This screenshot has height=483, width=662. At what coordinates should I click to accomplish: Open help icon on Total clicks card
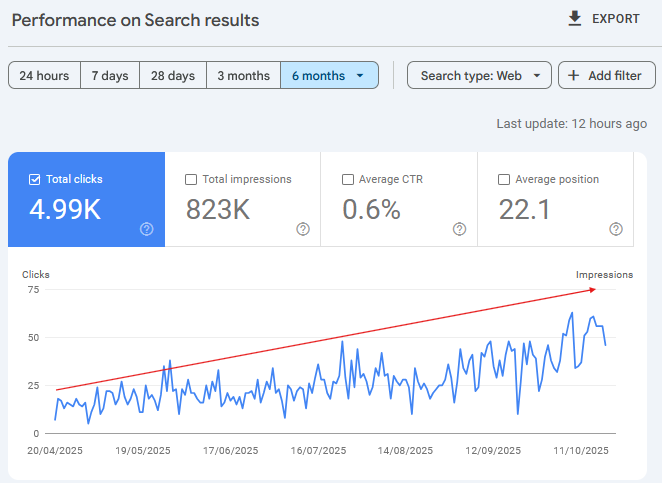[x=147, y=229]
